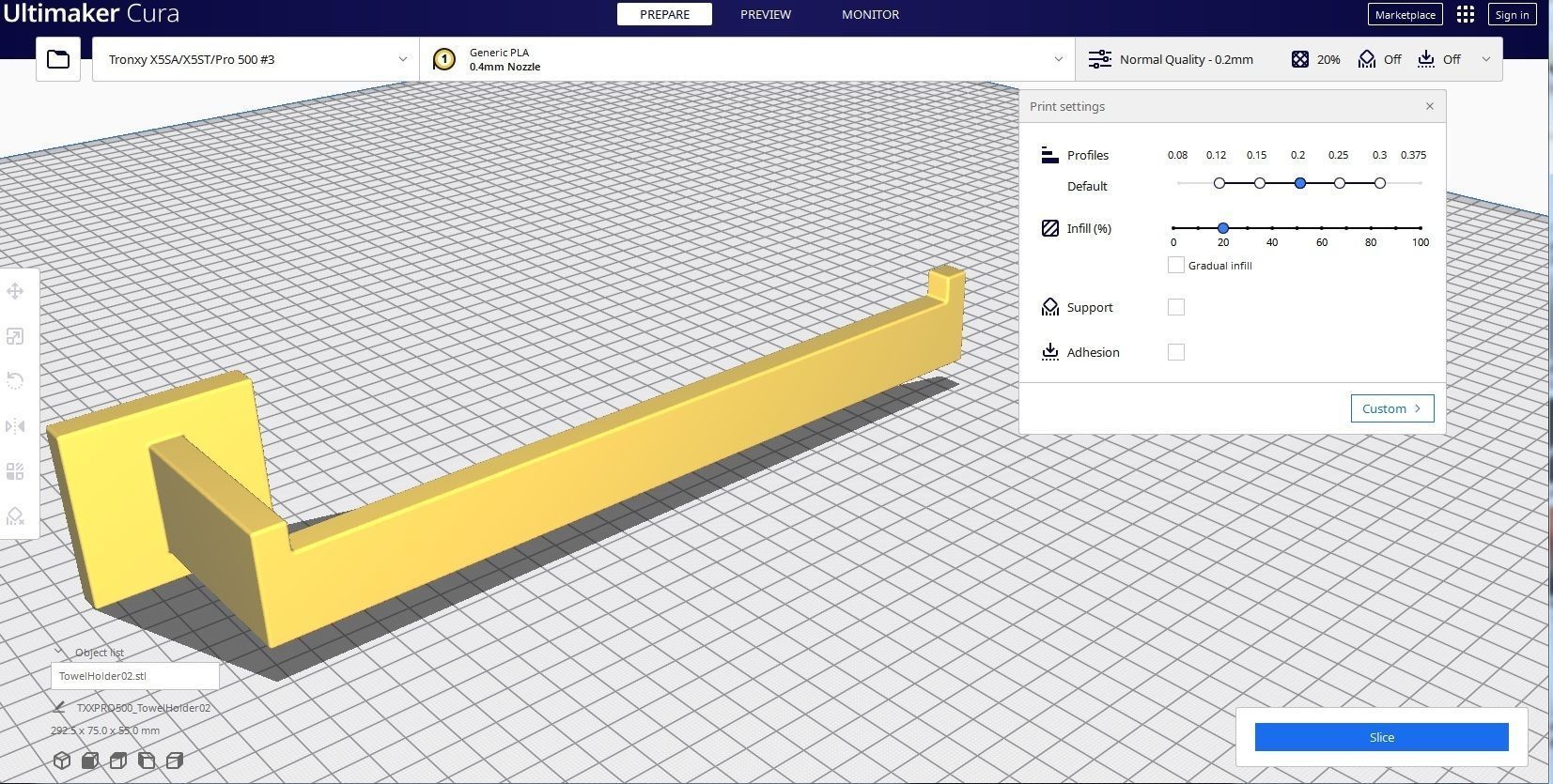Click the 292.5 x 75.0 x 55.0 mm dimensions
This screenshot has width=1553, height=784.
click(105, 730)
